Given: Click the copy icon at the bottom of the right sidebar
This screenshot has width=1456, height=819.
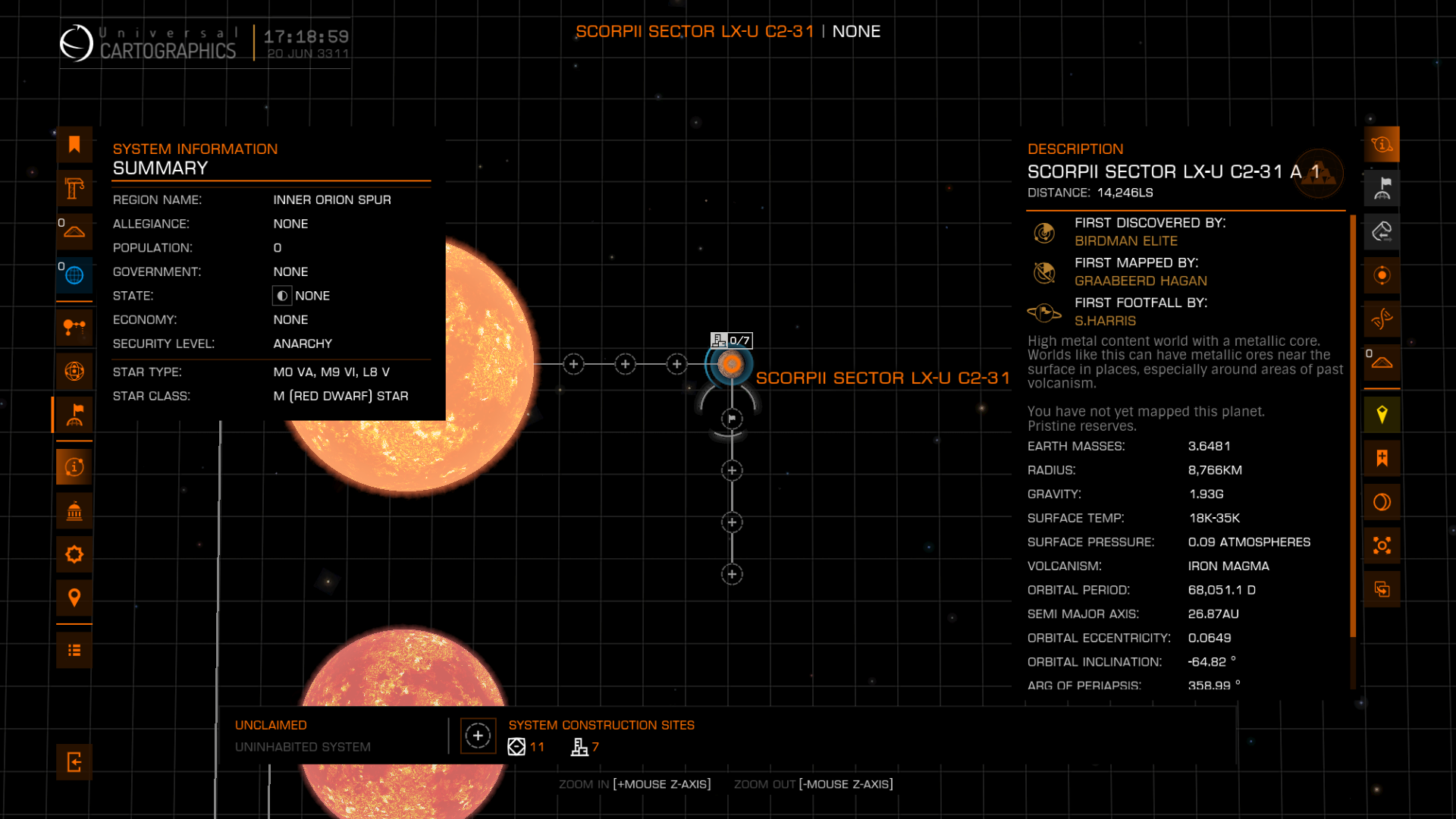Looking at the screenshot, I should point(1382,589).
